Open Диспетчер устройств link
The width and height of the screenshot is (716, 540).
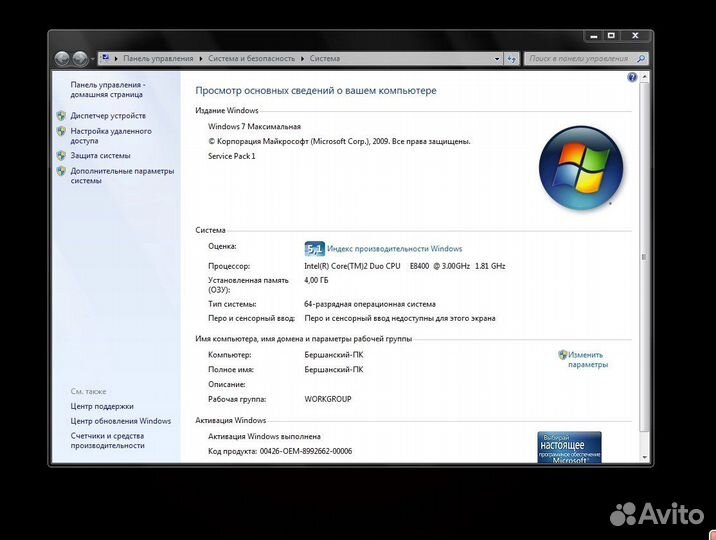point(108,116)
